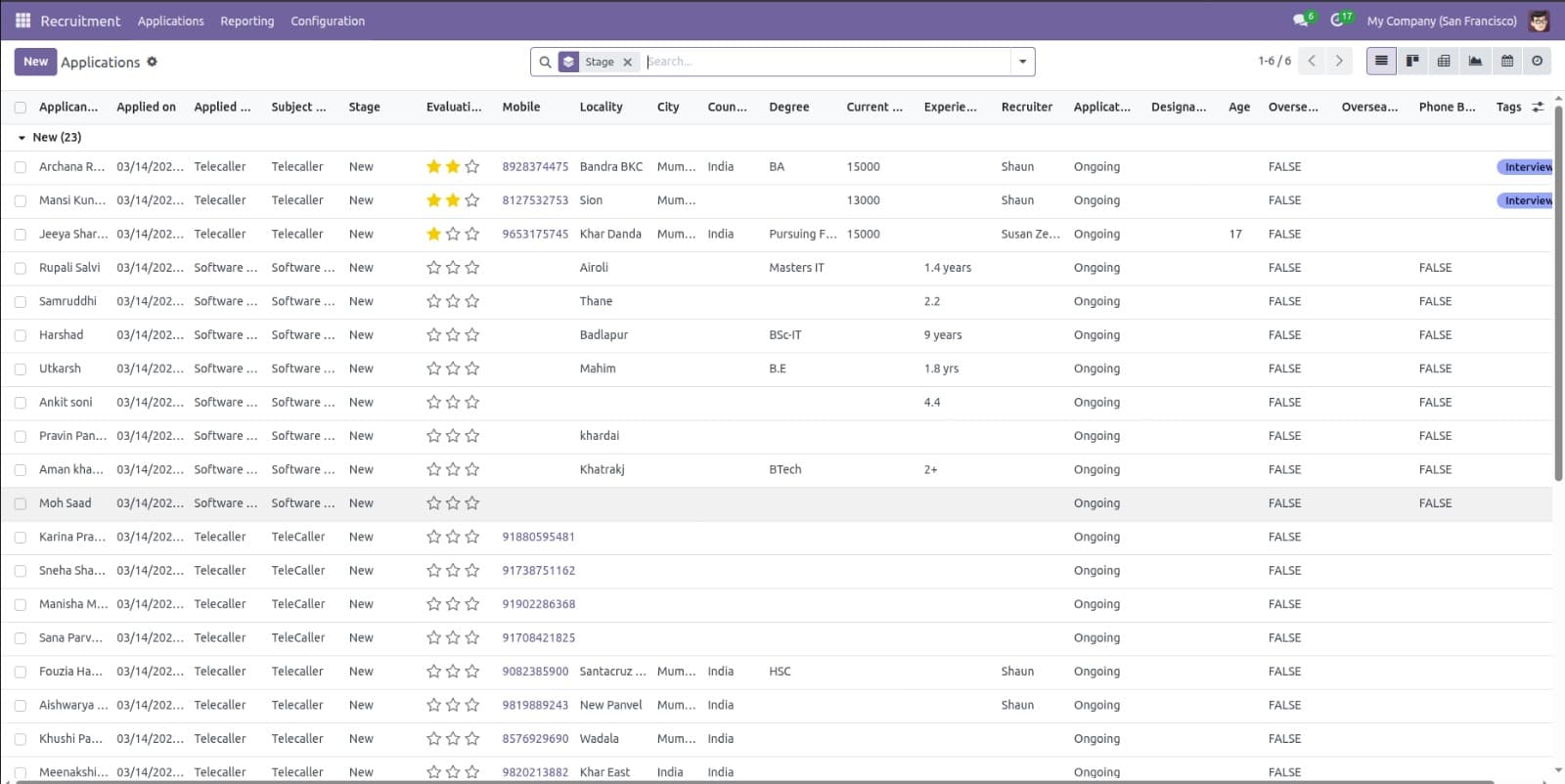Toggle the select-all header checkbox

pyautogui.click(x=21, y=108)
